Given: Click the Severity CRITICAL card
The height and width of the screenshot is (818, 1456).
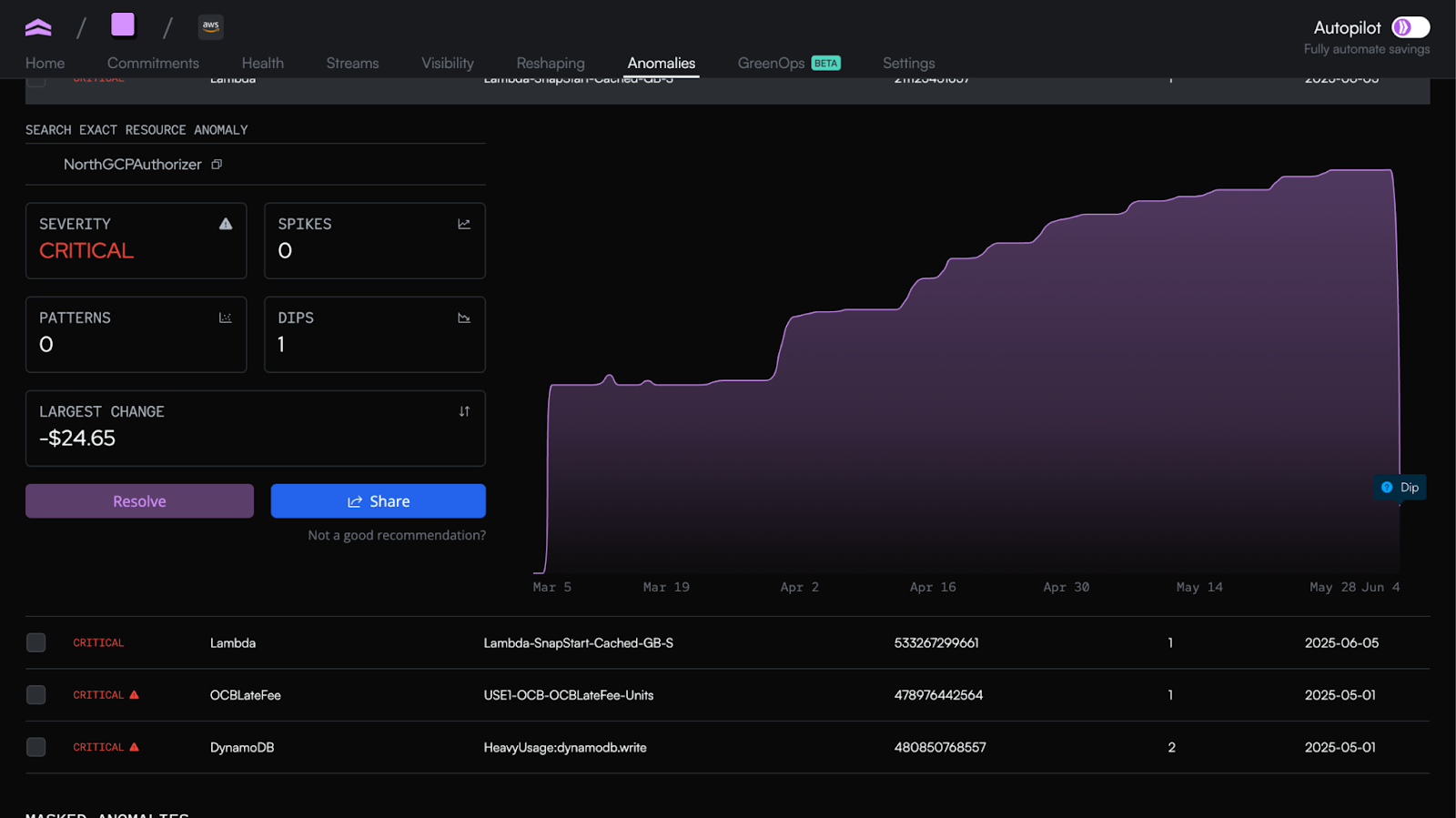Looking at the screenshot, I should pyautogui.click(x=136, y=240).
